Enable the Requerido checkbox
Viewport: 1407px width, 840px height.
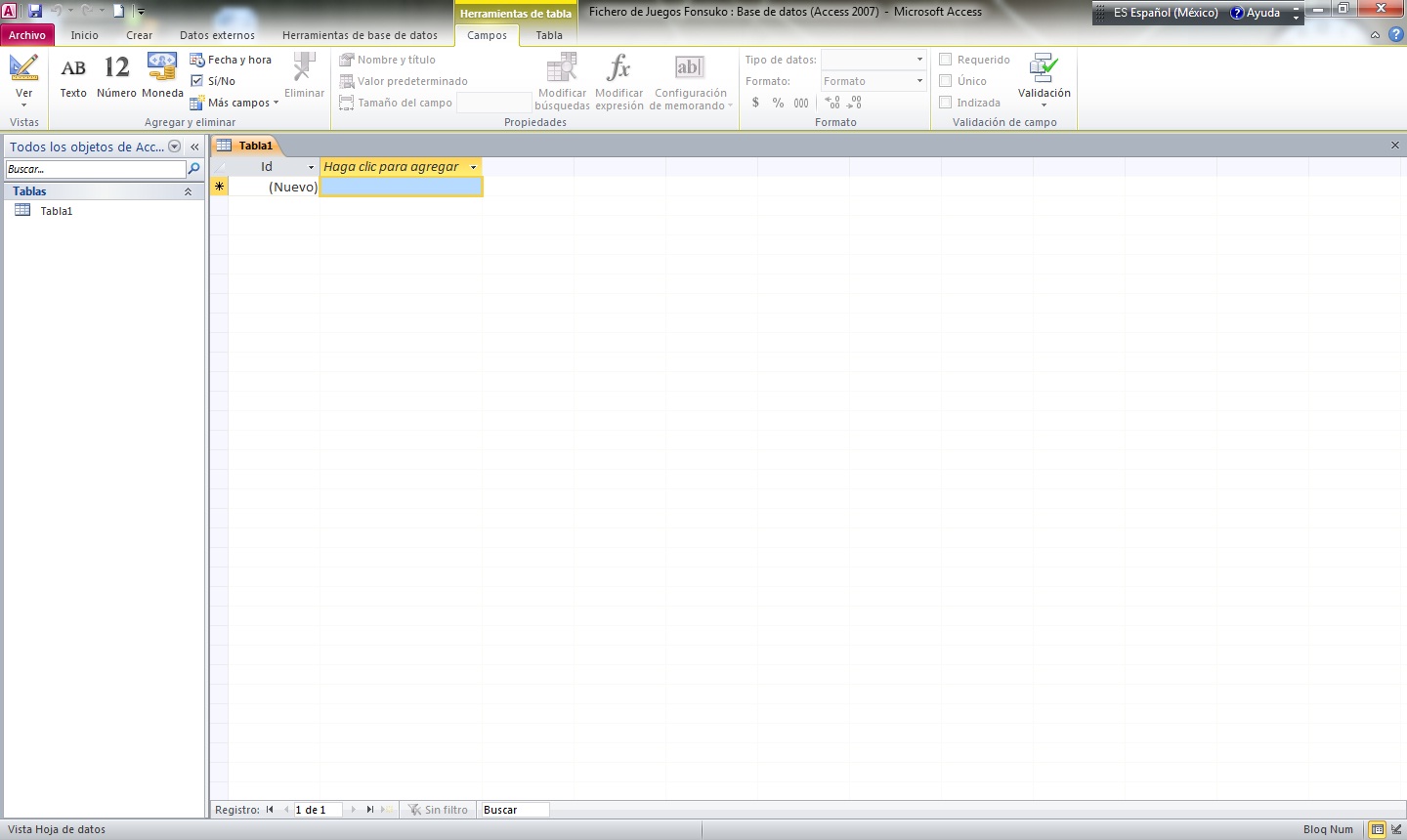(x=945, y=59)
